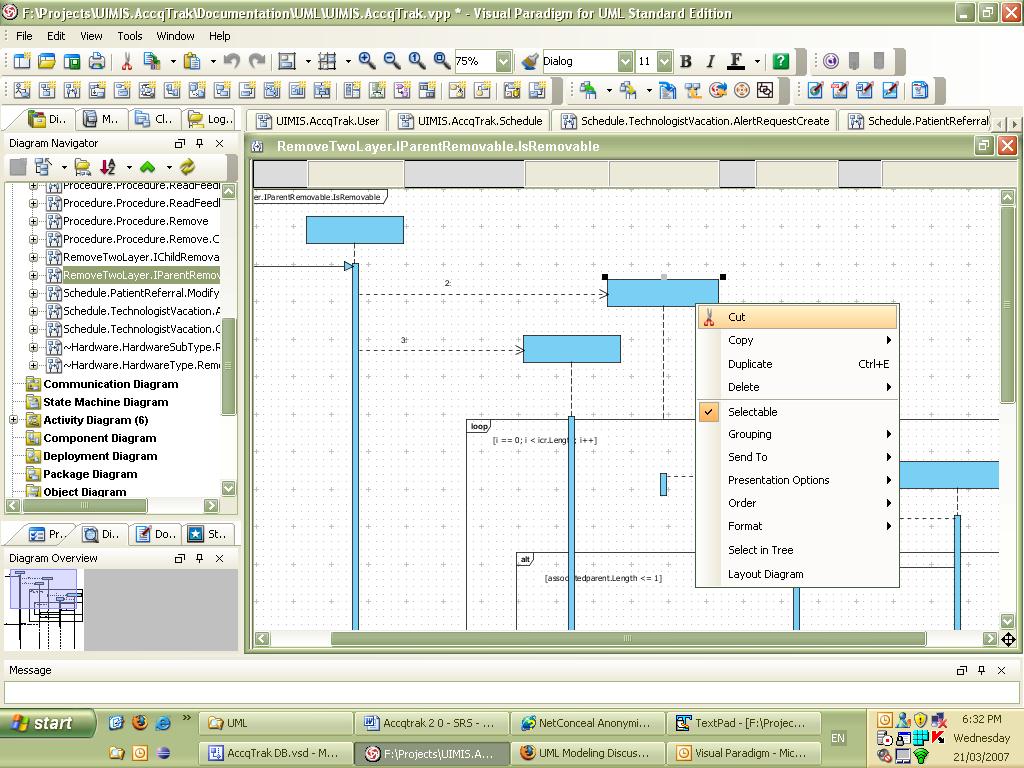Image resolution: width=1024 pixels, height=768 pixels.
Task: Select the Communication Diagram tree item
Action: pos(110,384)
